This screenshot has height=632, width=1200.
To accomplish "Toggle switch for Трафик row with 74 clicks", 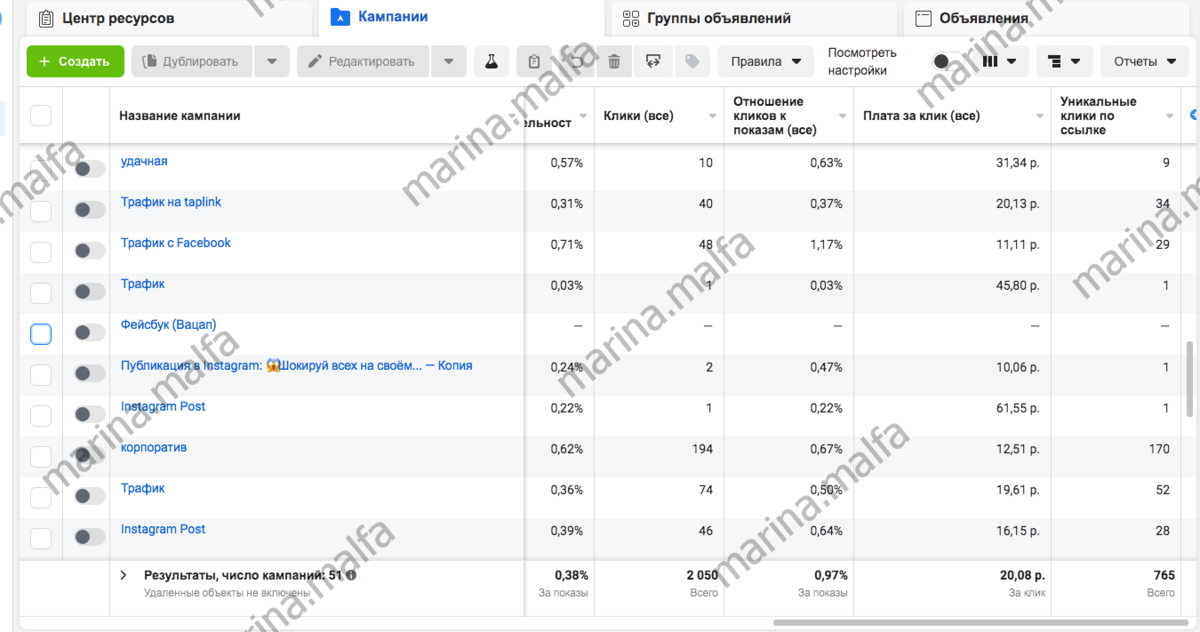I will [89, 497].
